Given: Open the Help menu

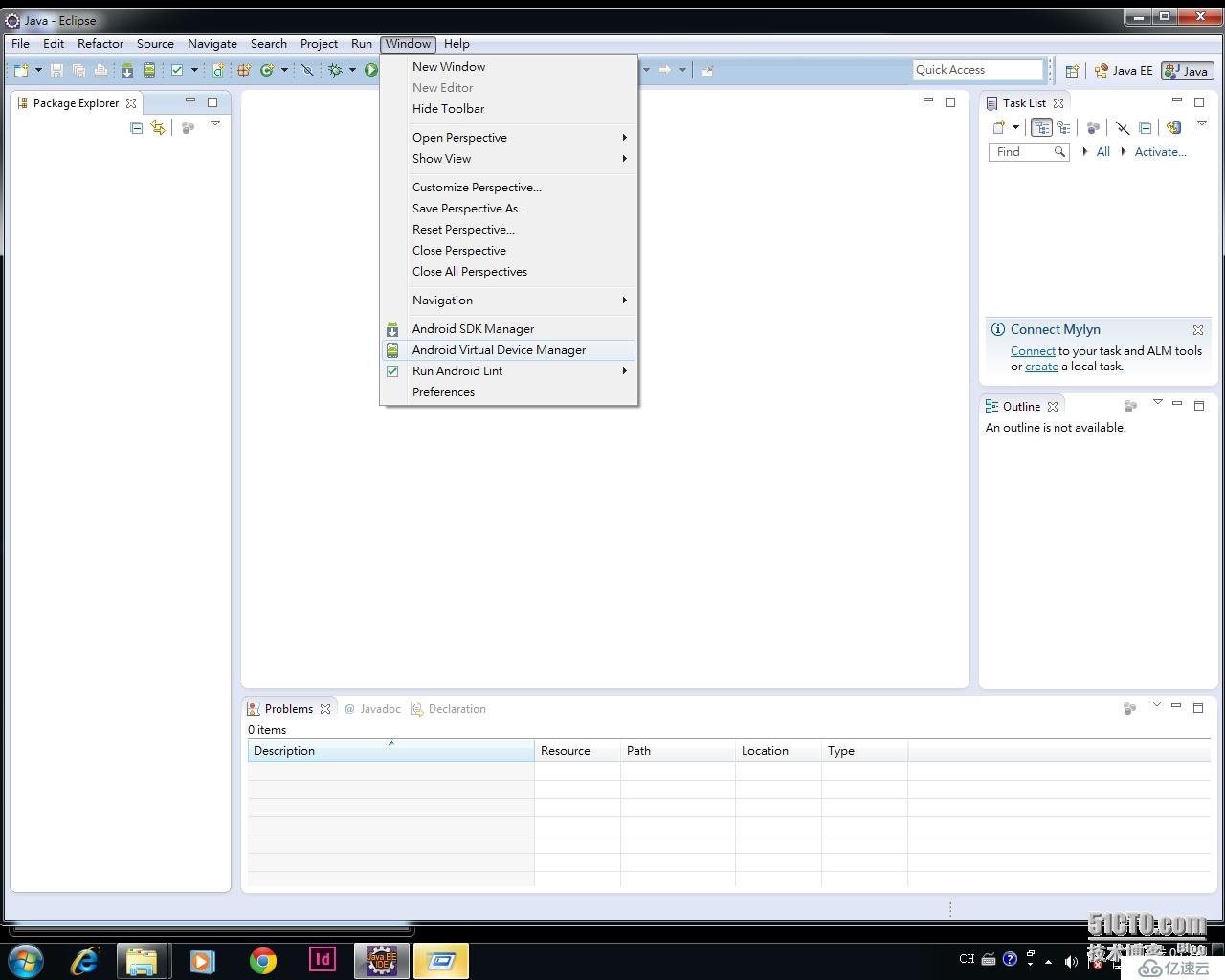Looking at the screenshot, I should tap(457, 44).
